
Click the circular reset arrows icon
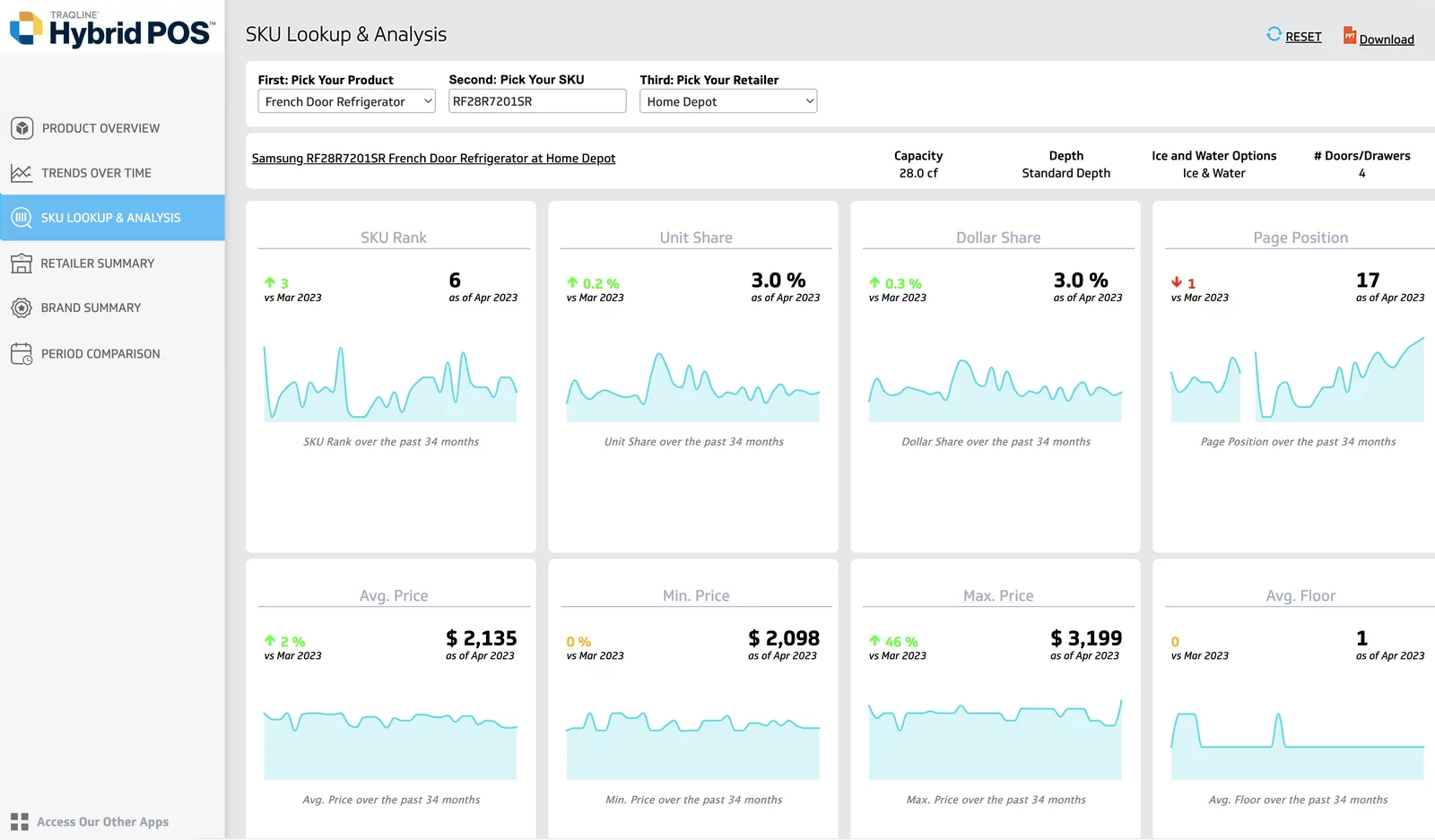(1274, 34)
